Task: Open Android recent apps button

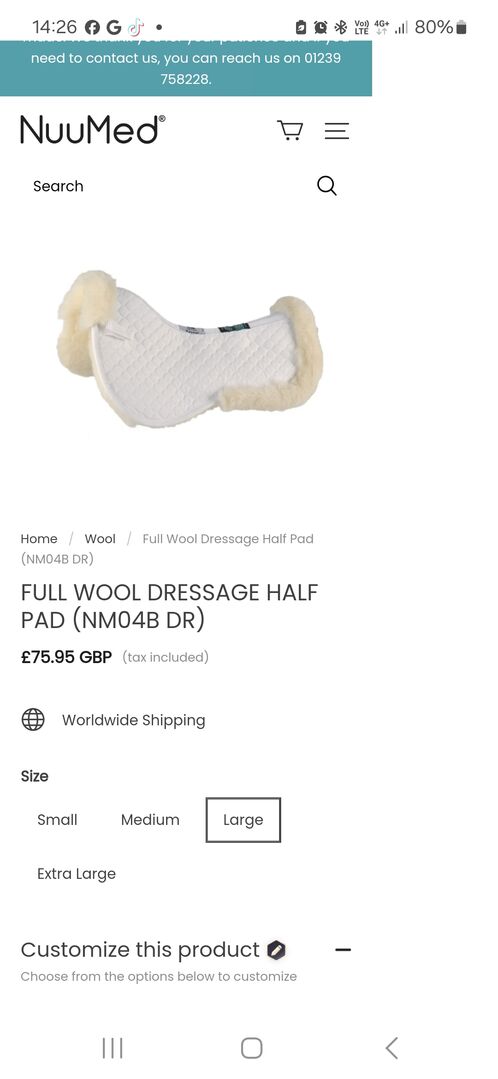Action: (x=112, y=1048)
